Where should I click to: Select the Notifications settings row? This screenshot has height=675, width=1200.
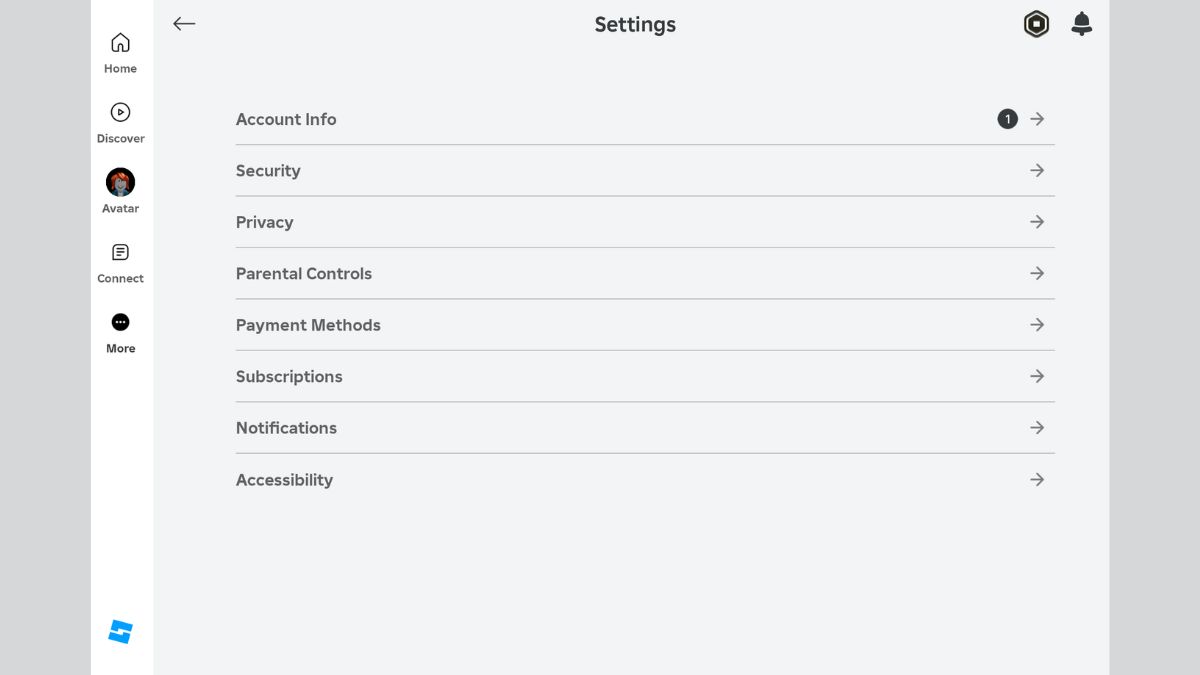(286, 428)
